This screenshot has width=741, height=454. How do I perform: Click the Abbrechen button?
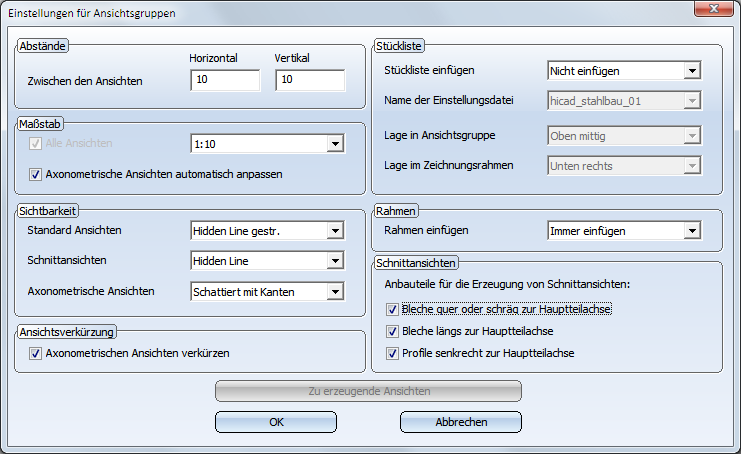pos(461,422)
